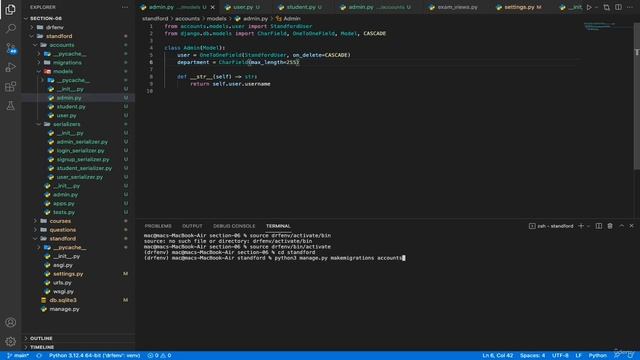Open student.py in models folder
The image size is (640, 360).
click(x=71, y=107)
